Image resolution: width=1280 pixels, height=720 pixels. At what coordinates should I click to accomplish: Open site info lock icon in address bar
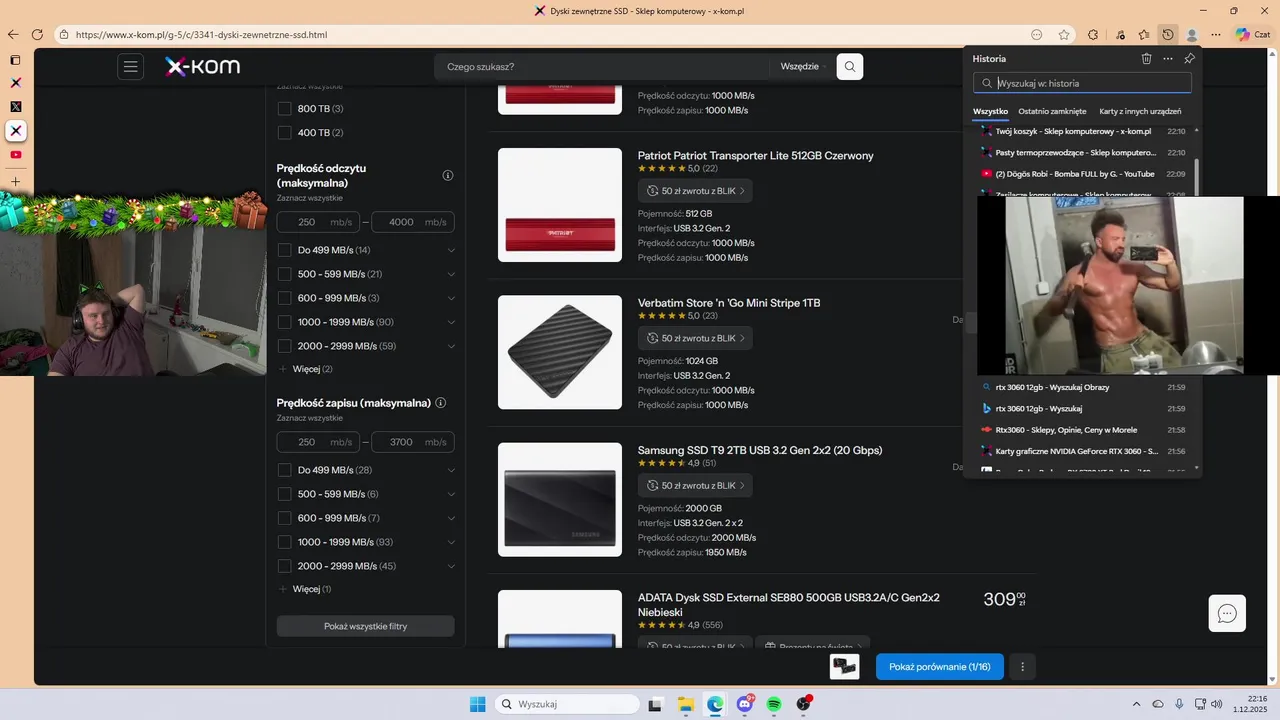64,34
